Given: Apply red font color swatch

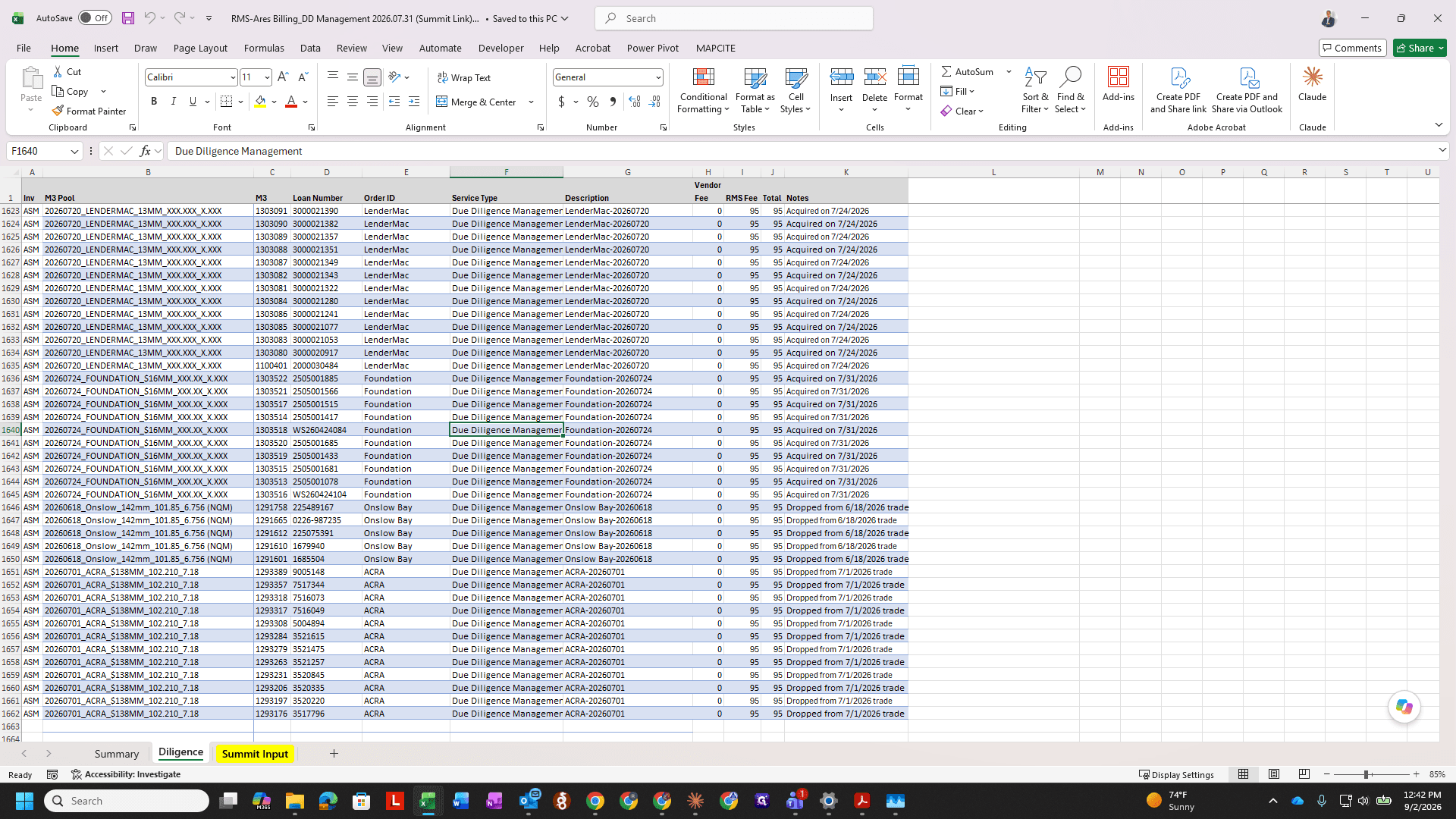Looking at the screenshot, I should click(x=290, y=102).
